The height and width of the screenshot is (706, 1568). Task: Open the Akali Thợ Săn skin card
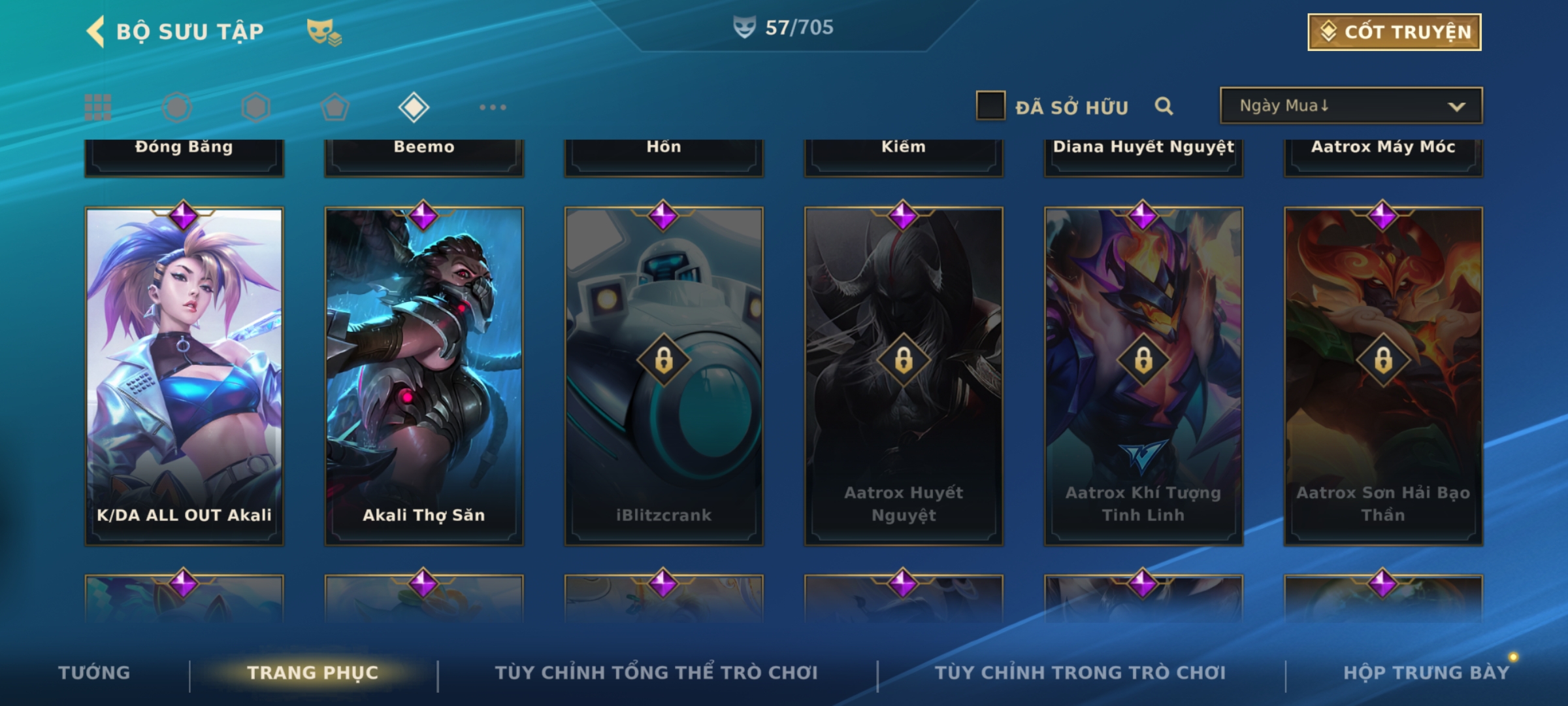[x=424, y=377]
